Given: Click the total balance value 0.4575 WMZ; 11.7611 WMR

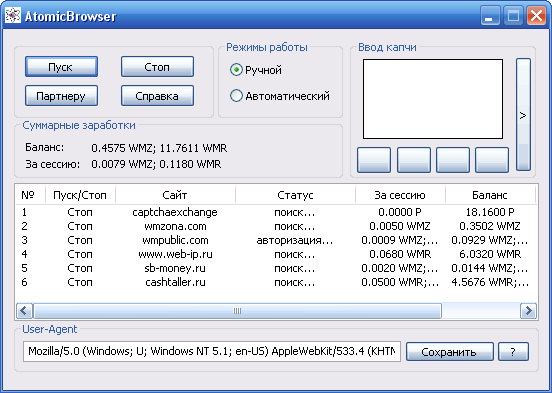Looking at the screenshot, I should coord(159,148).
